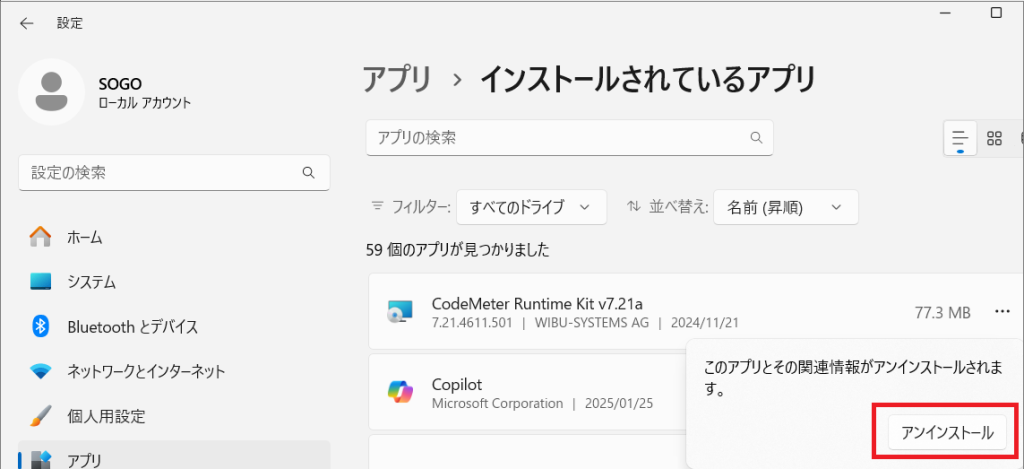Click the アンインストール button
Viewport: 1024px width, 469px height.
(x=947, y=432)
